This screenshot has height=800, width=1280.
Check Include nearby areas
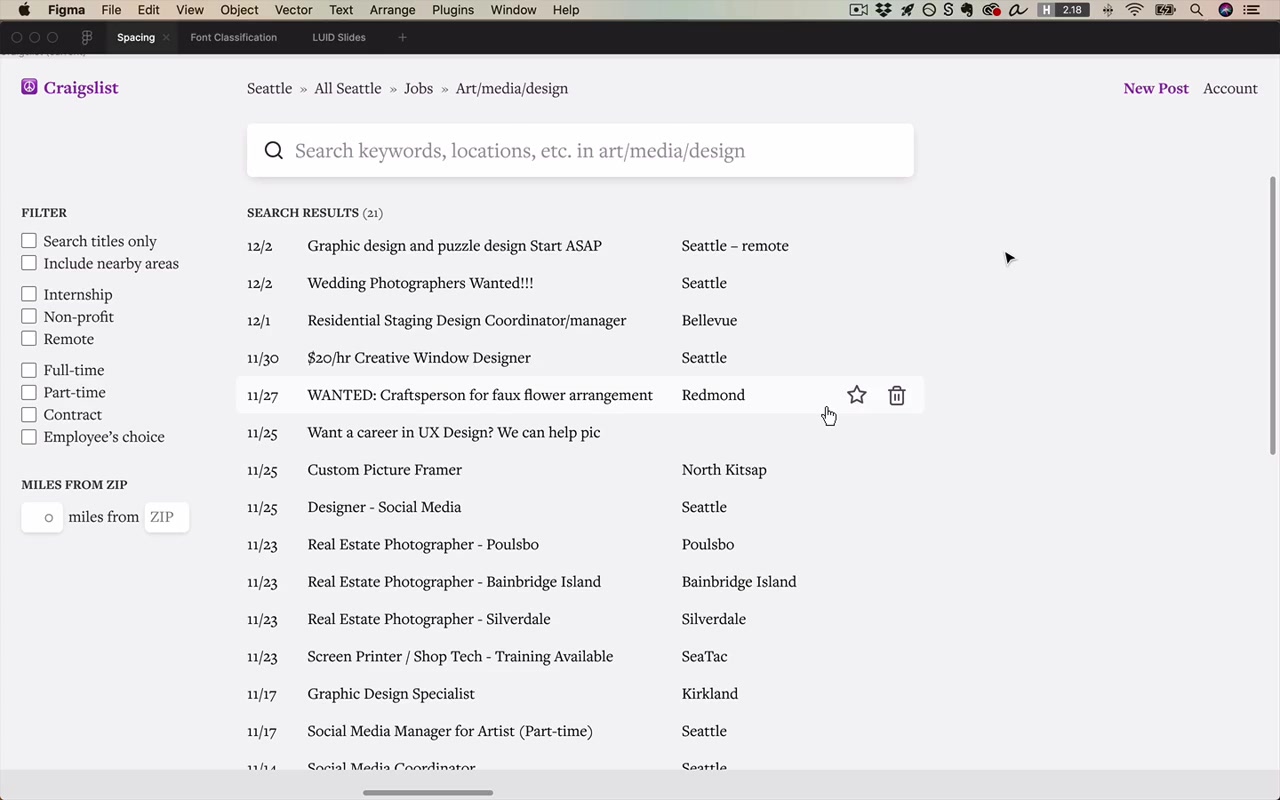(29, 263)
